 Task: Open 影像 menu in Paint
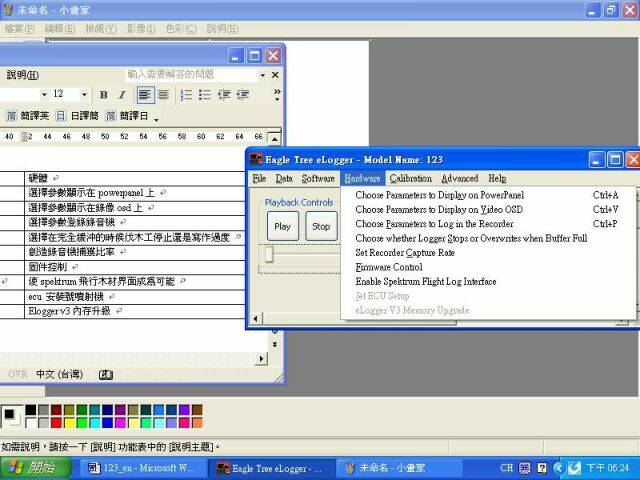coord(140,29)
